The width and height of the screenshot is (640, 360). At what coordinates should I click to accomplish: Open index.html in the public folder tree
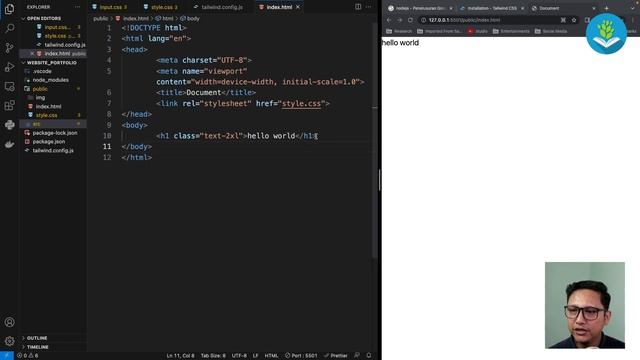pos(48,107)
